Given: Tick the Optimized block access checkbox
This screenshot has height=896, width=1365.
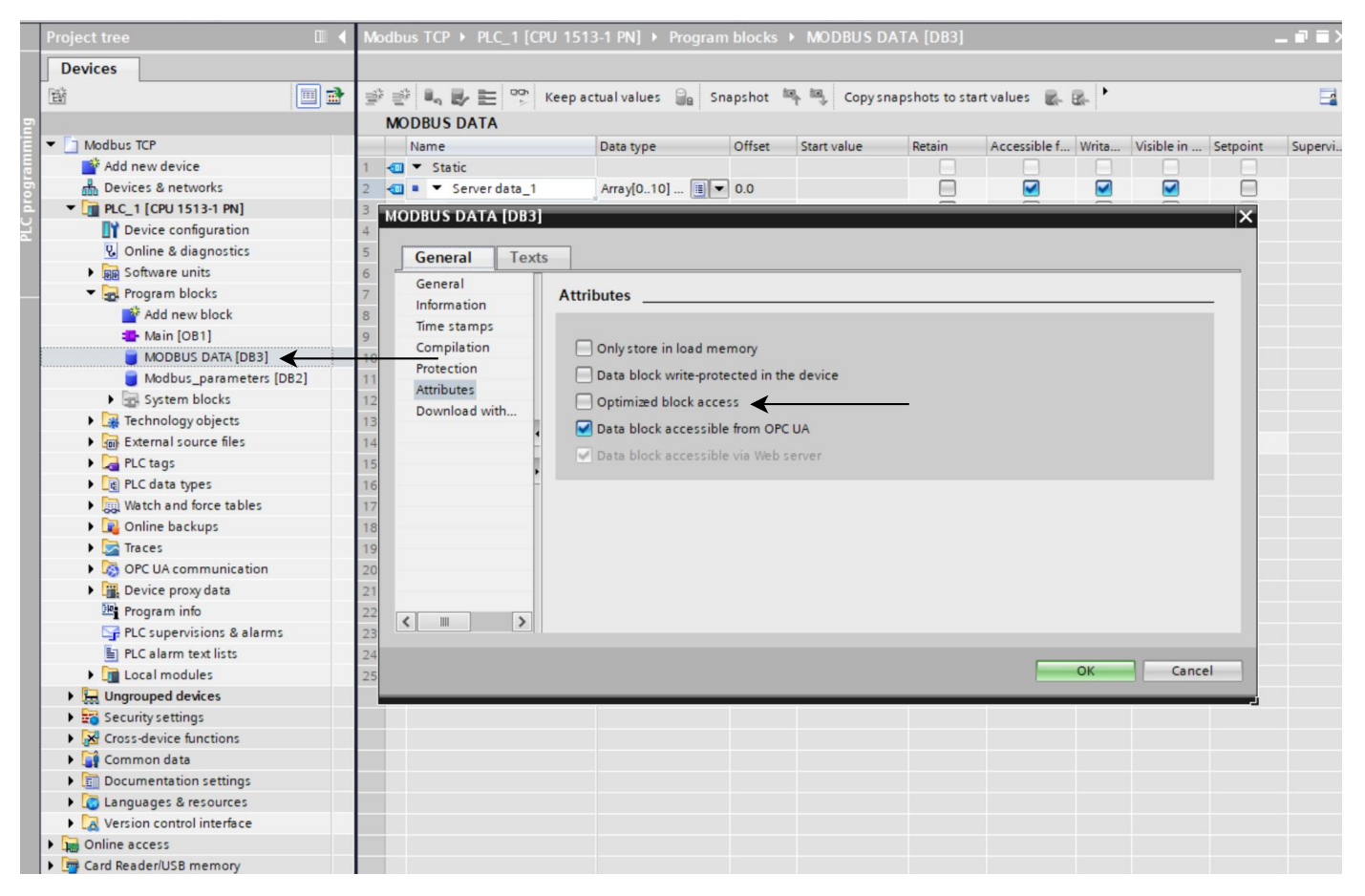Looking at the screenshot, I should pyautogui.click(x=584, y=402).
